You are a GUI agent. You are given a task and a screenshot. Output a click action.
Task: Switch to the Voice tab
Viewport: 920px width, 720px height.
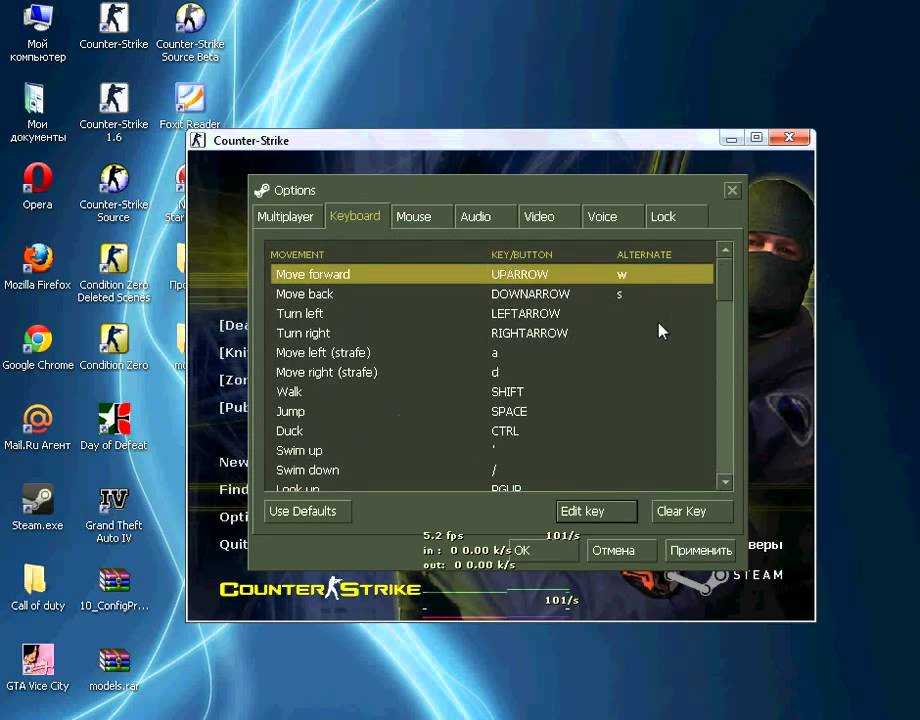coord(613,217)
